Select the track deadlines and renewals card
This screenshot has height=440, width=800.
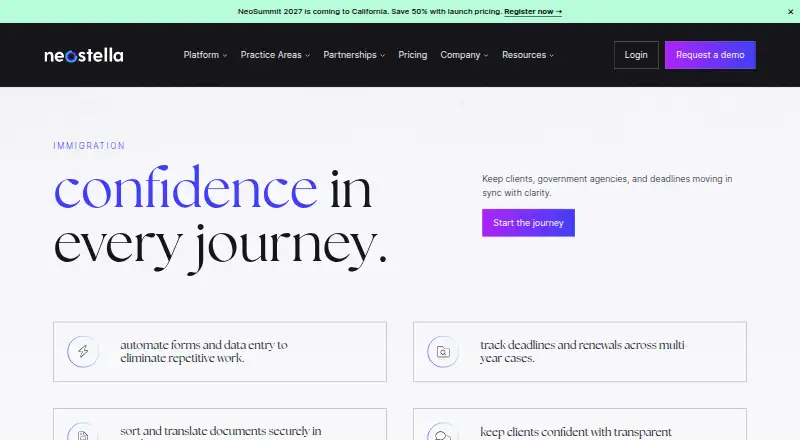click(580, 352)
